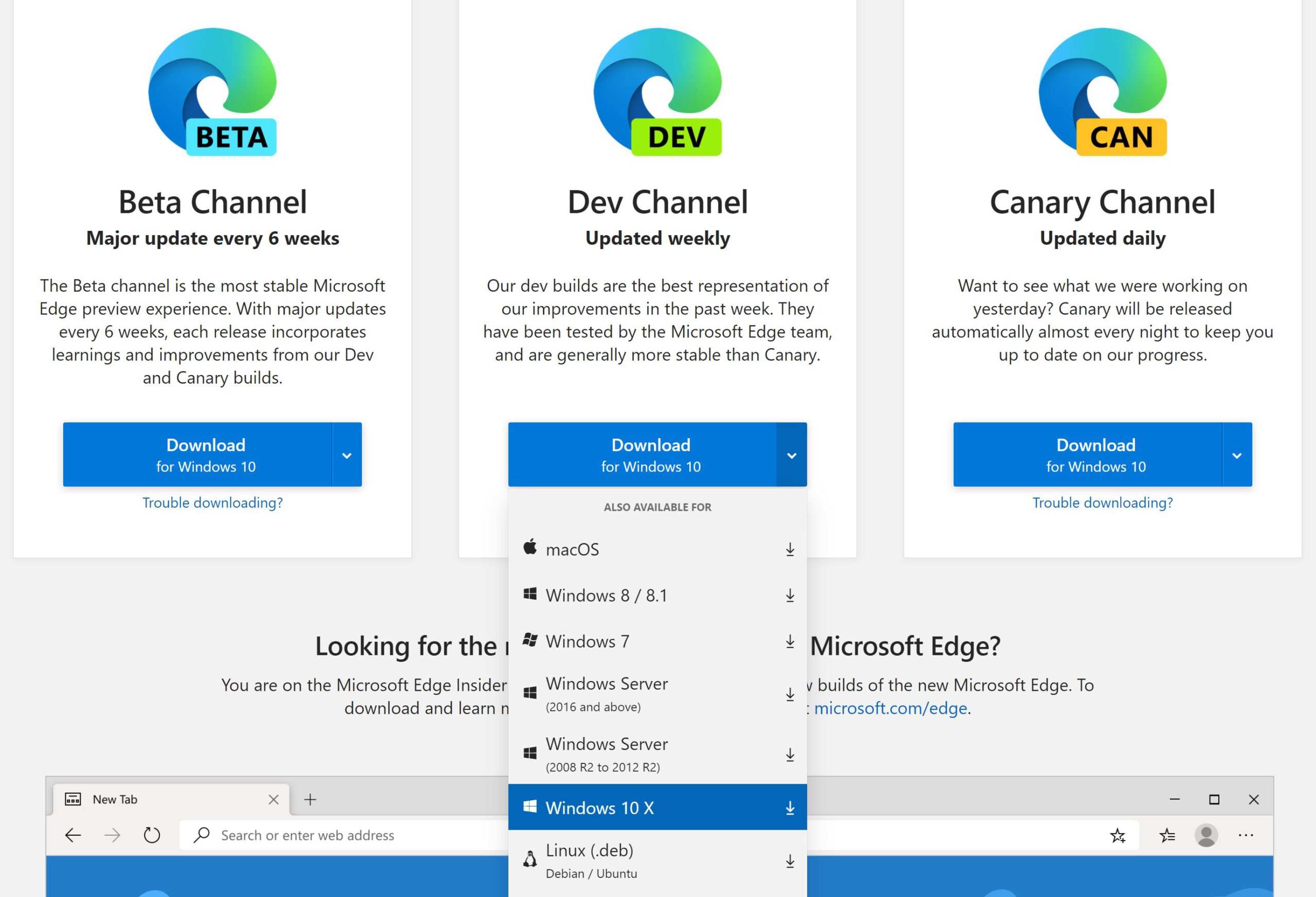
Task: Click the Beta Channel heading
Action: (x=212, y=202)
